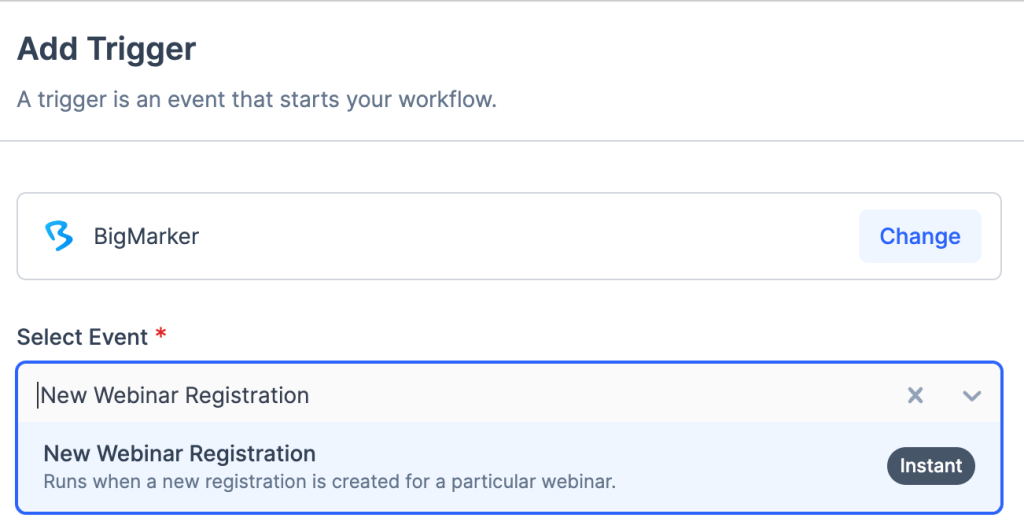Select New Webinar Registration option title
The image size is (1024, 529).
[x=180, y=453]
